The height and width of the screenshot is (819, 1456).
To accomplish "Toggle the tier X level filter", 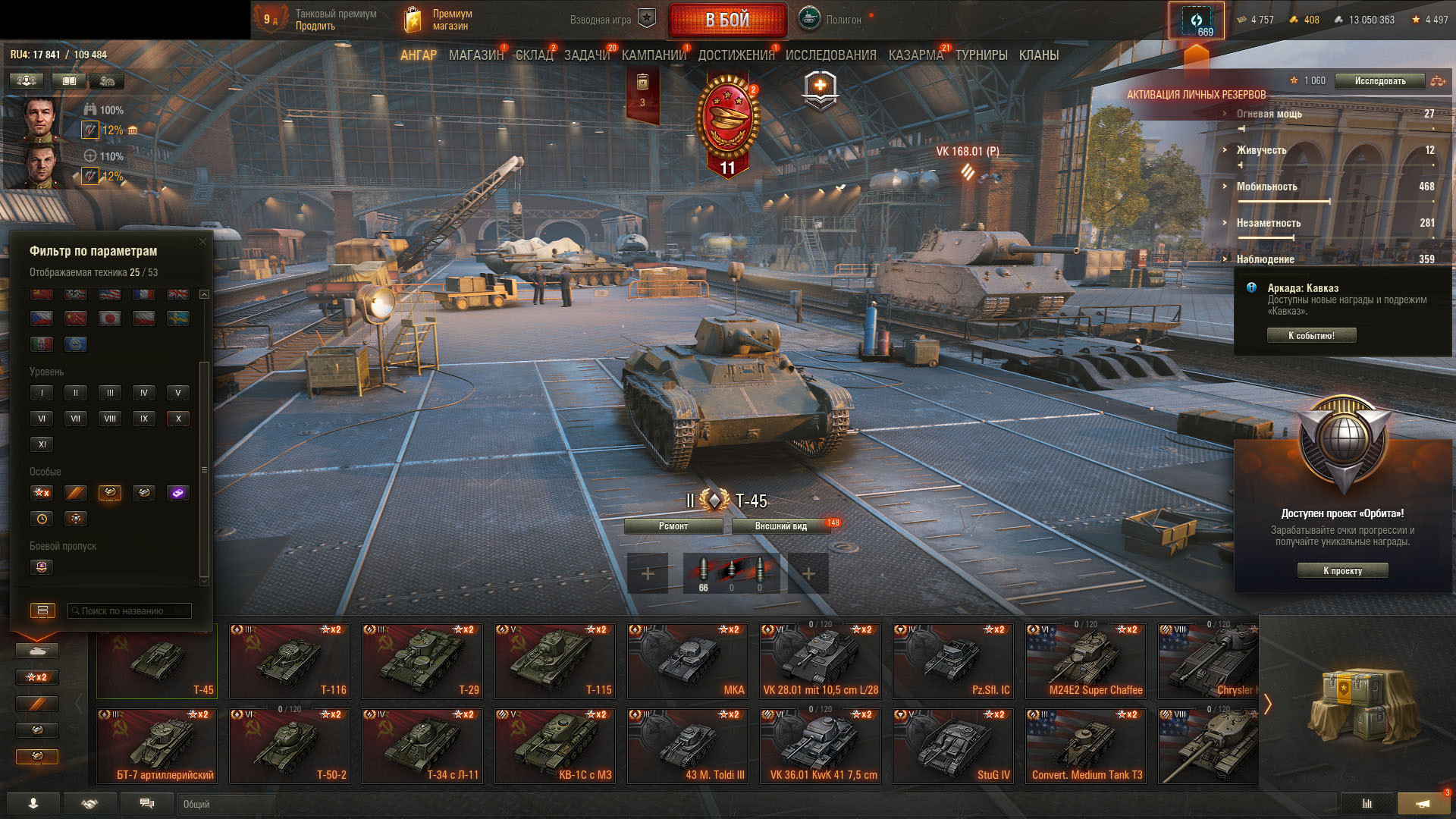I will click(x=178, y=419).
